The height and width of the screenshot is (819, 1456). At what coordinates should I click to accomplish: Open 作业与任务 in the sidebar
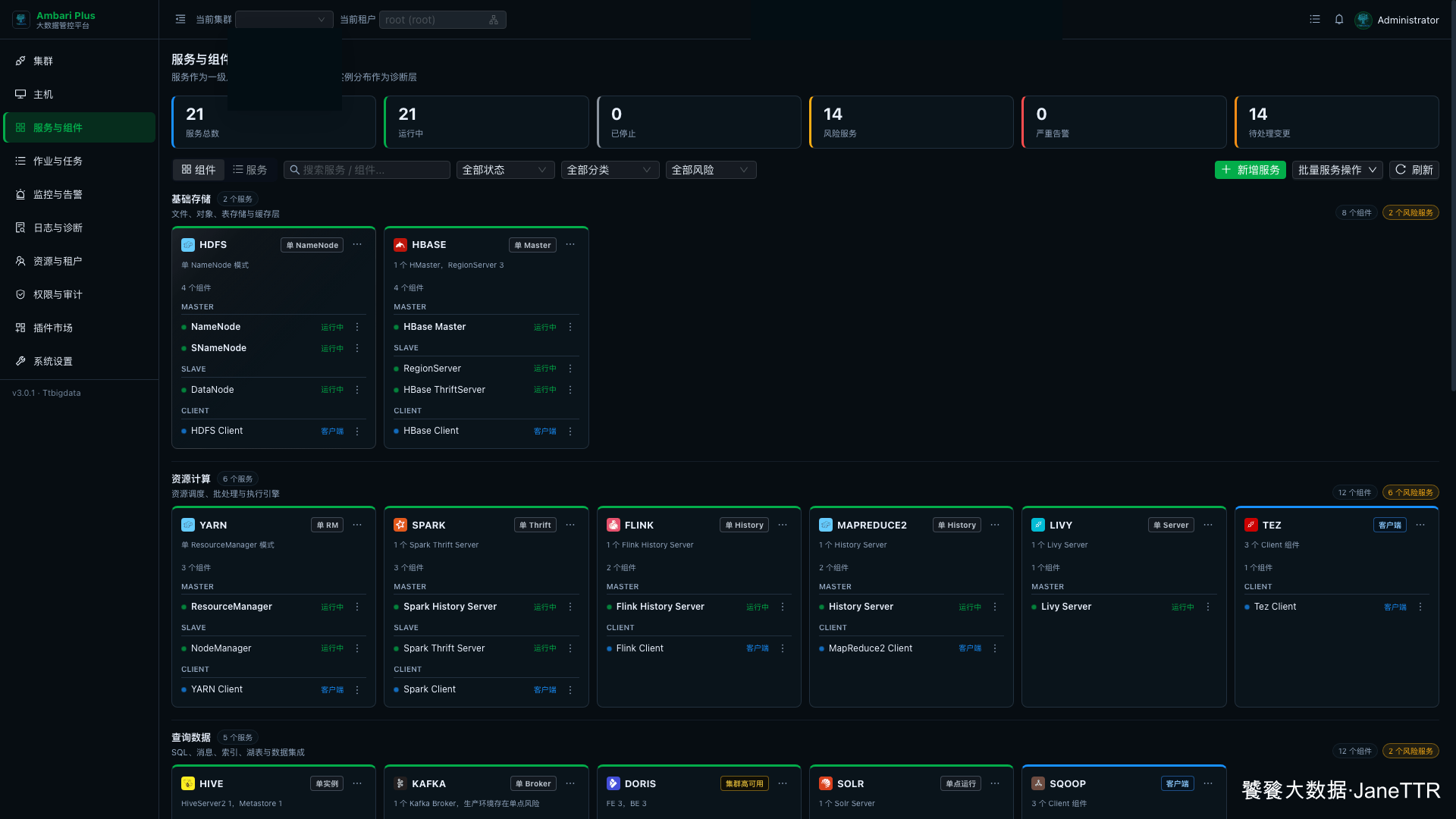pyautogui.click(x=80, y=161)
